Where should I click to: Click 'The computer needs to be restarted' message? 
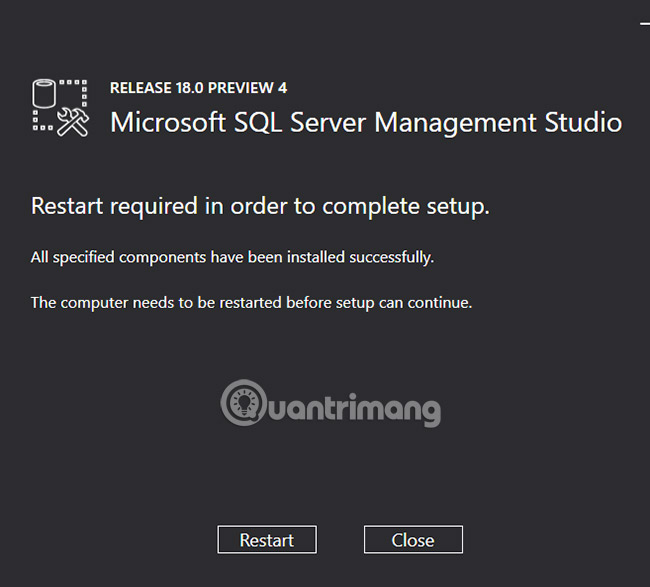251,303
